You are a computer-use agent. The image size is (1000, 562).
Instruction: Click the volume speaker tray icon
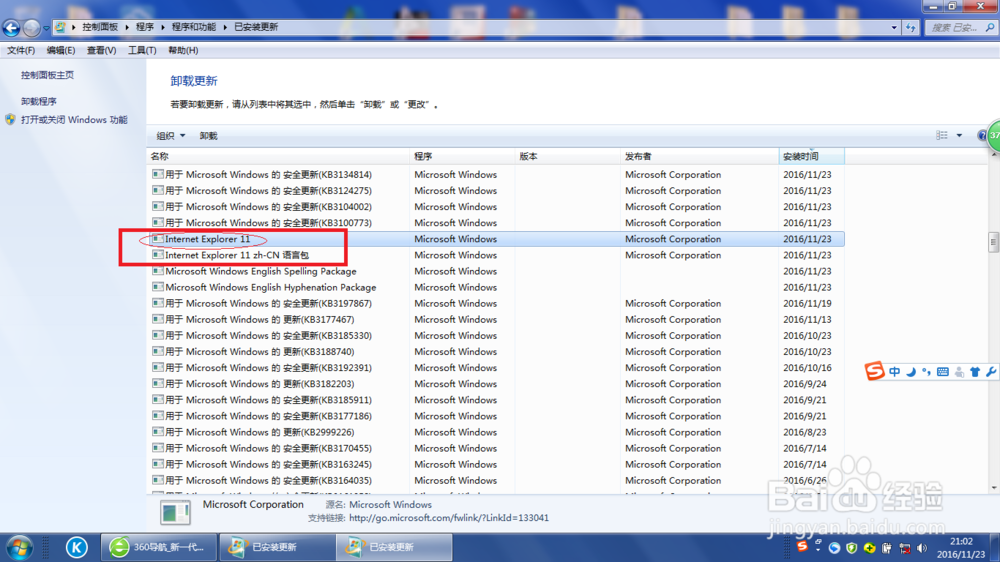[922, 548]
